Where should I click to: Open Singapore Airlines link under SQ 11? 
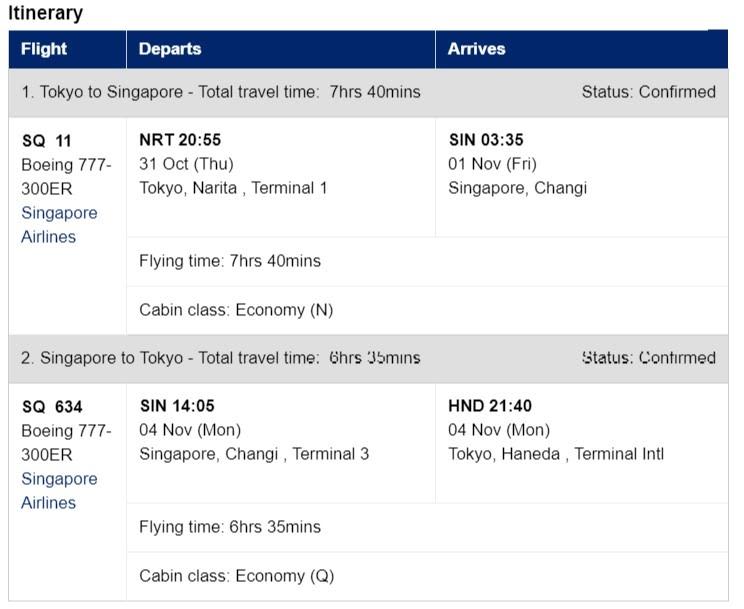click(x=59, y=225)
